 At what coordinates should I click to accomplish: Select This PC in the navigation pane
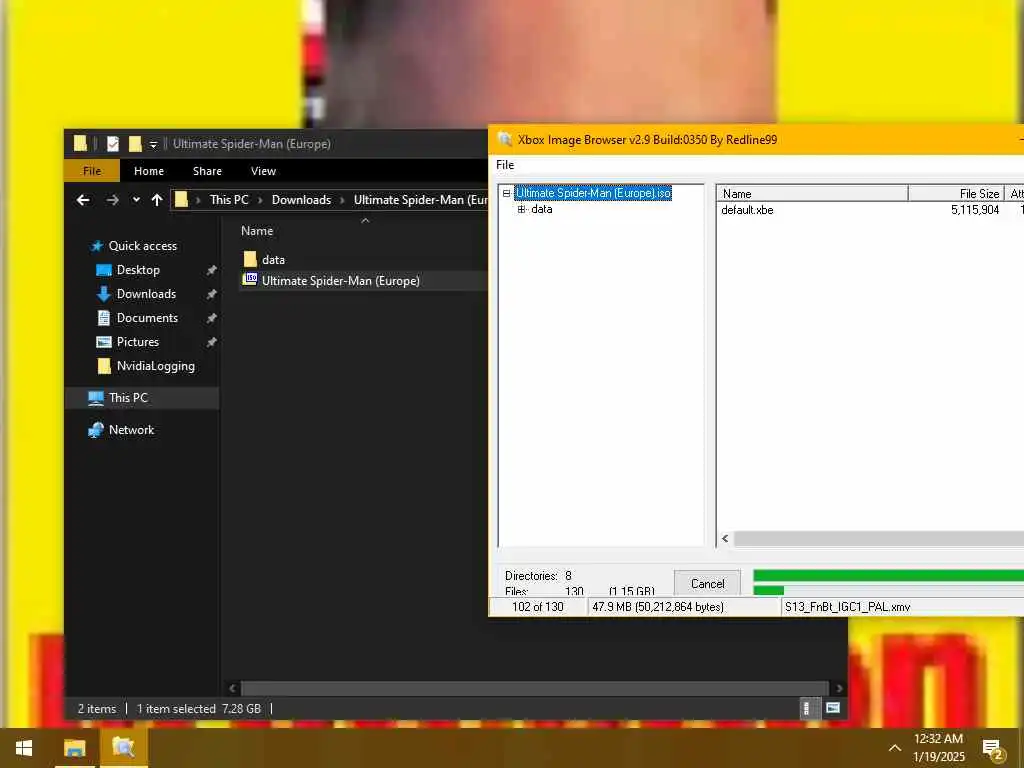pyautogui.click(x=142, y=398)
